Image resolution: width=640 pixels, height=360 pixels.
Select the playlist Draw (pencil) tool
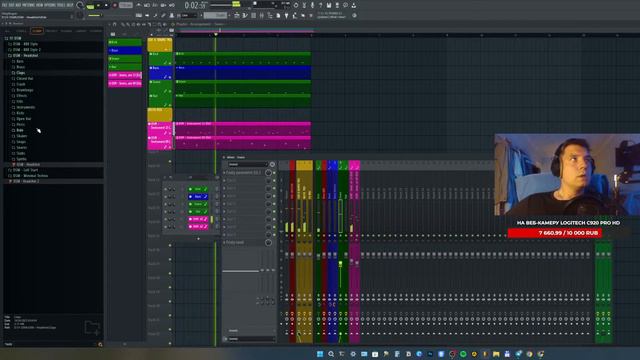click(x=123, y=24)
